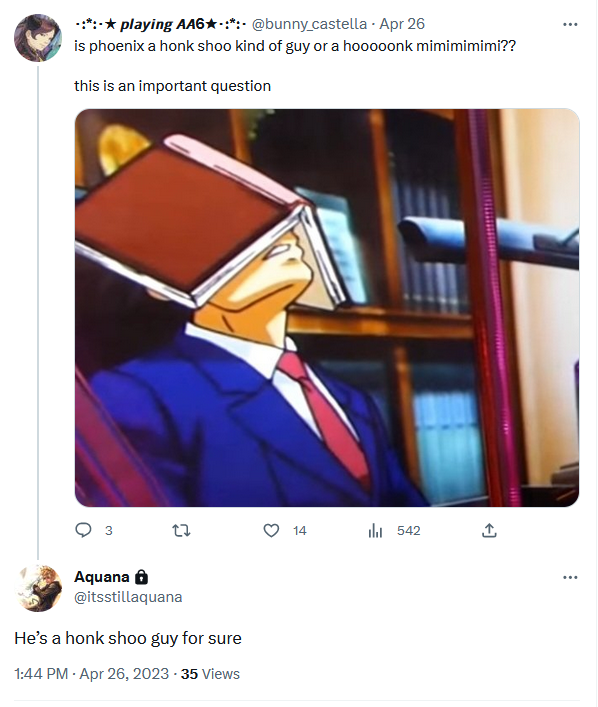Click the 'playing AA6' display name
The image size is (598, 707).
(160, 24)
